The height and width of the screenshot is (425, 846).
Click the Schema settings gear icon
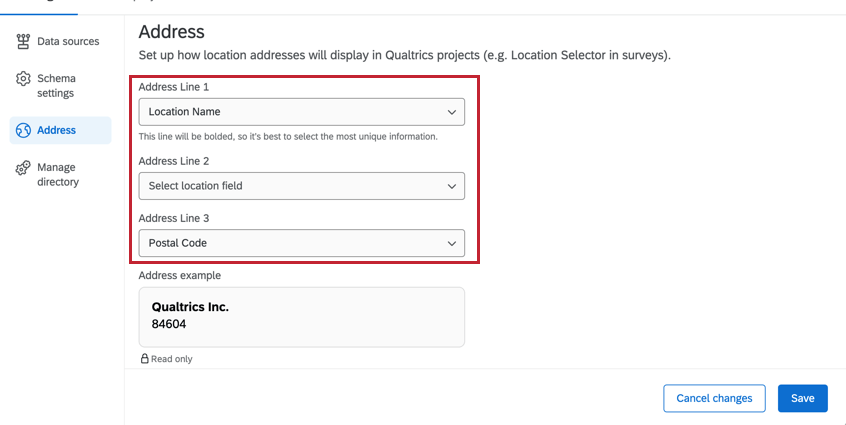[x=23, y=79]
